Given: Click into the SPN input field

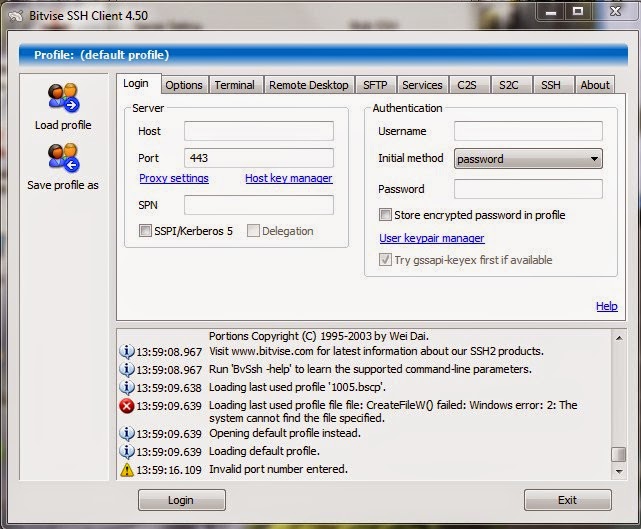Looking at the screenshot, I should pyautogui.click(x=259, y=205).
